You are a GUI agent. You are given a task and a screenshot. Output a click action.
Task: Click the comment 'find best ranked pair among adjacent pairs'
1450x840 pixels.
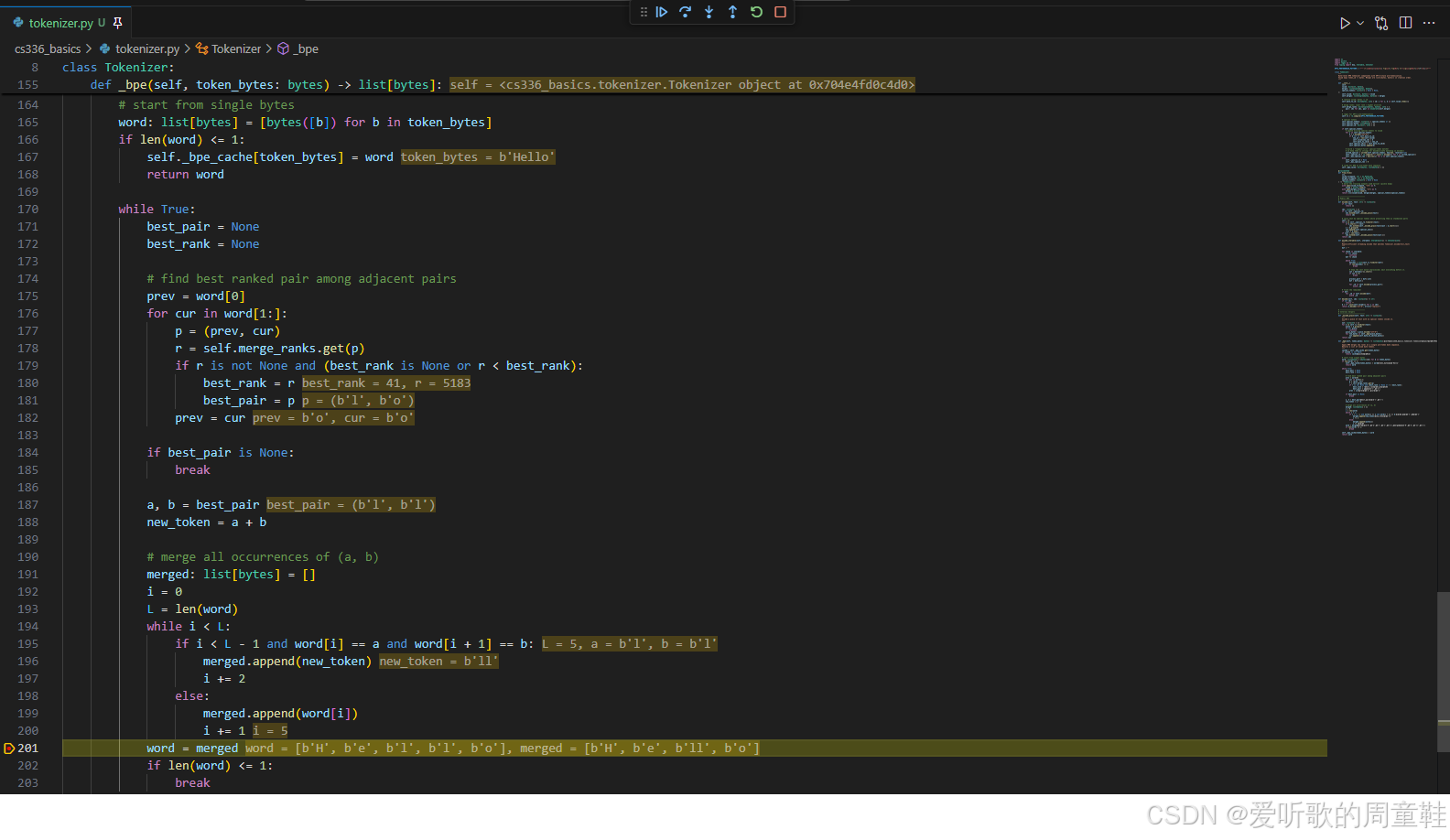(x=301, y=278)
